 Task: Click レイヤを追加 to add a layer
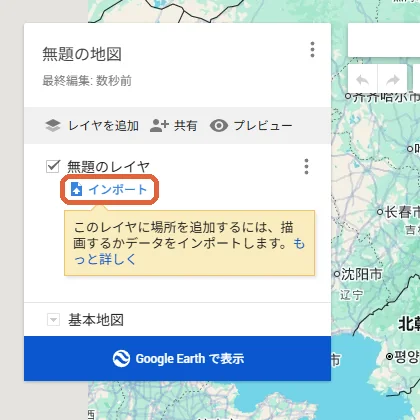[x=92, y=126]
